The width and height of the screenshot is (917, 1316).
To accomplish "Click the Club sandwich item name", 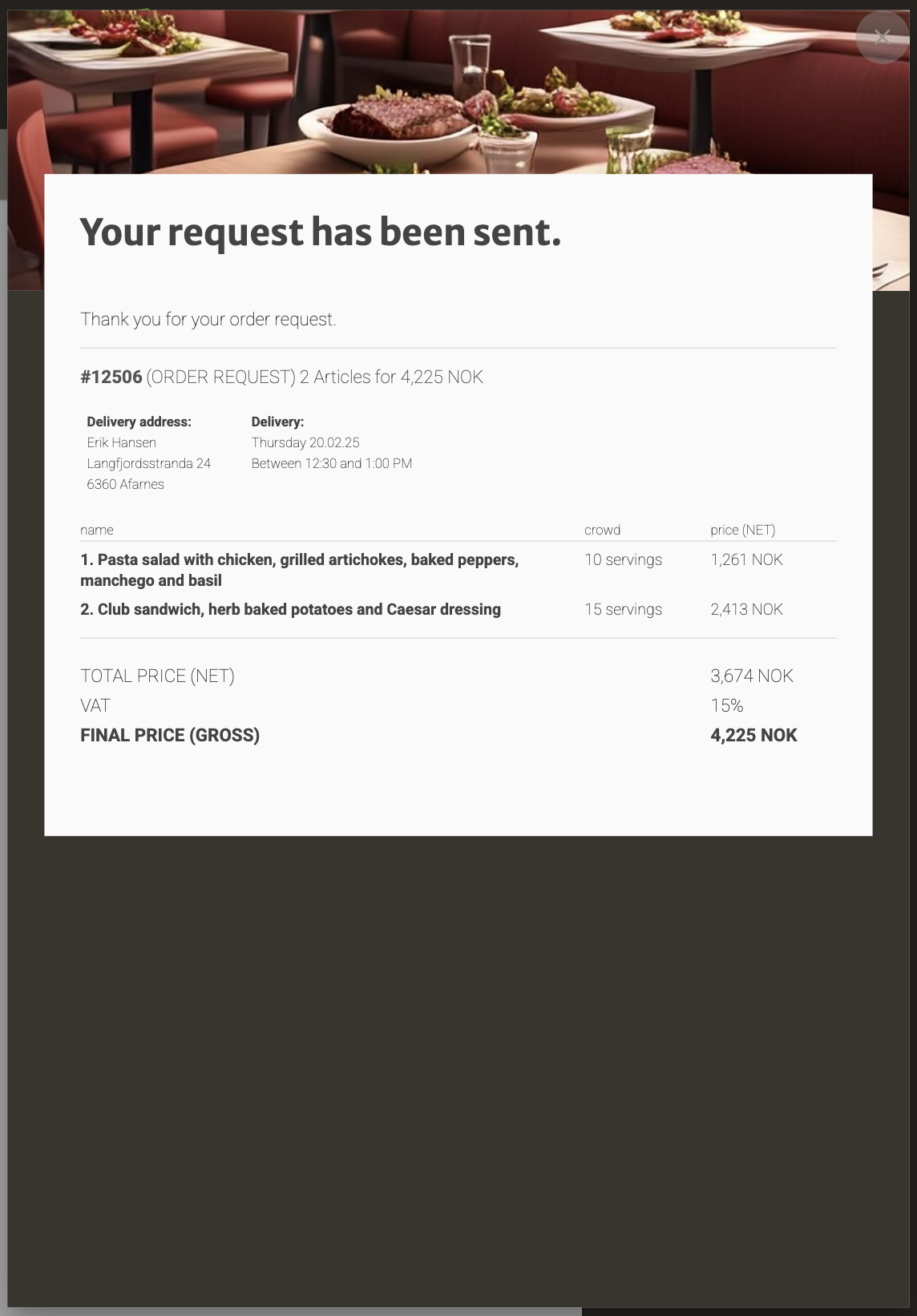I will point(290,609).
